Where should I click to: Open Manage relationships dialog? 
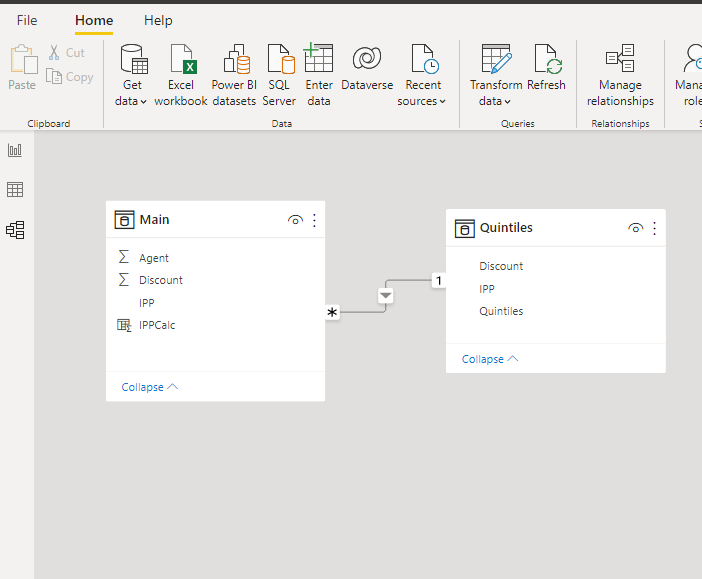click(621, 75)
